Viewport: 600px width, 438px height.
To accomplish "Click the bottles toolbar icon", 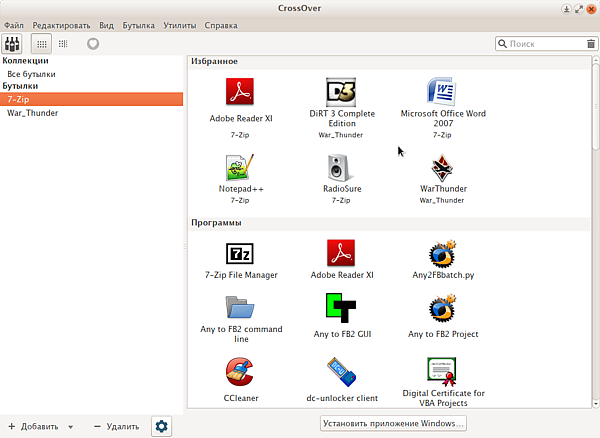I will point(12,44).
